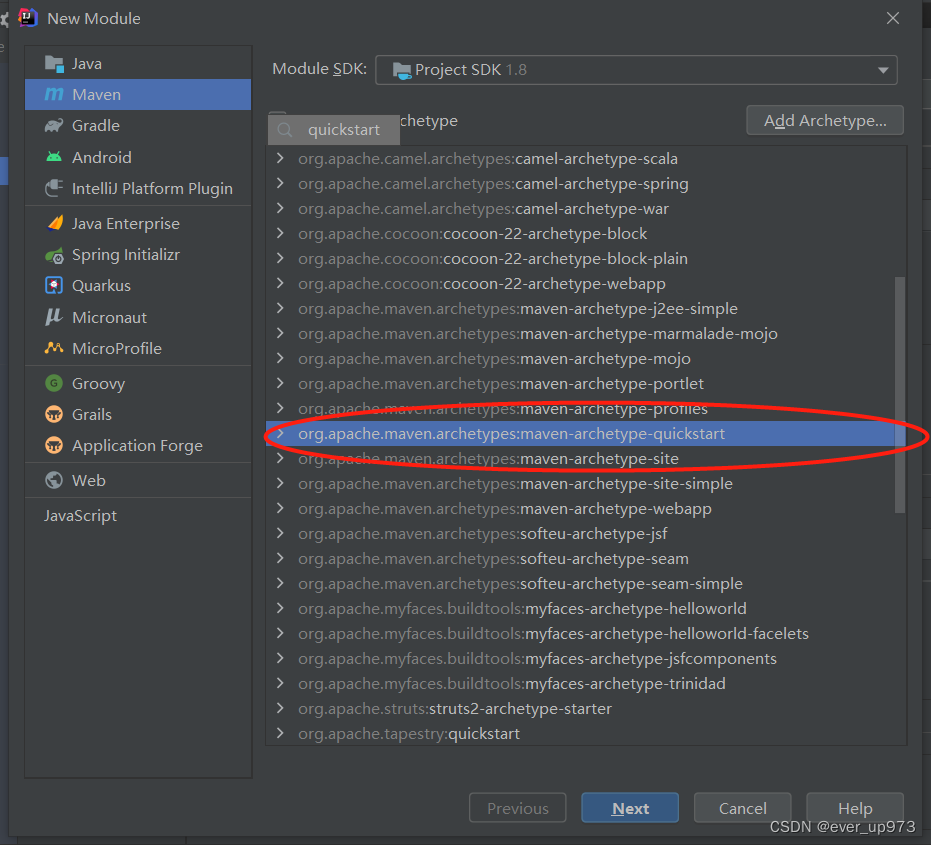Click the Maven 'm' icon
This screenshot has height=845, width=931.
point(54,94)
